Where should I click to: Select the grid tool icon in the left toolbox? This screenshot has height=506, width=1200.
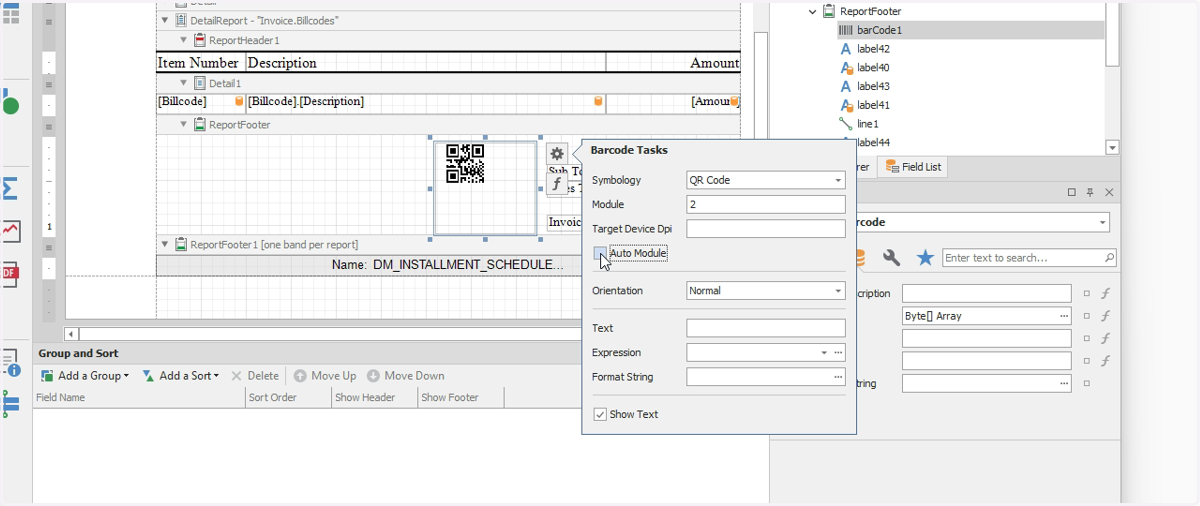(x=10, y=15)
